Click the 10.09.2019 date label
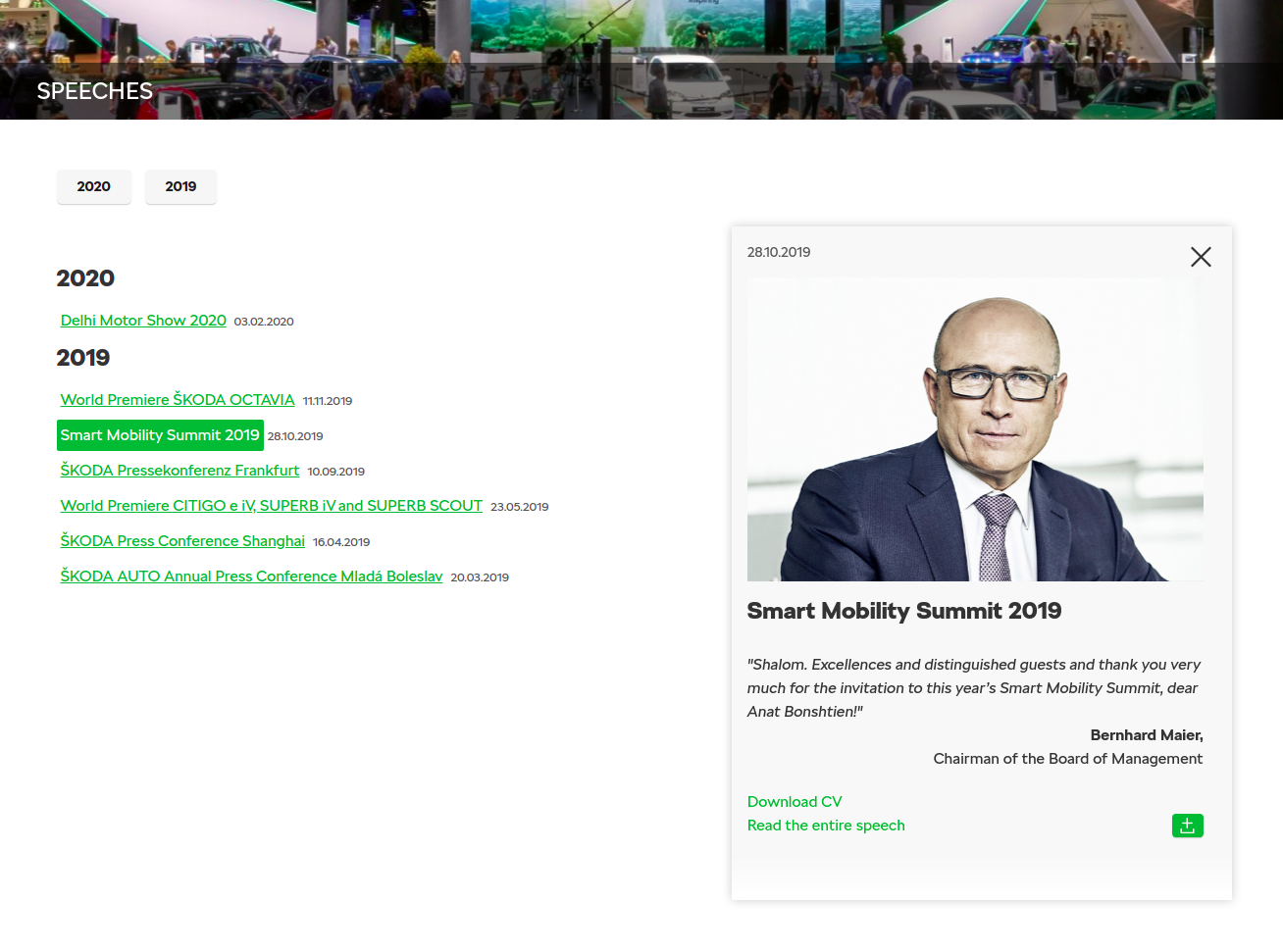The height and width of the screenshot is (952, 1283). coord(336,472)
